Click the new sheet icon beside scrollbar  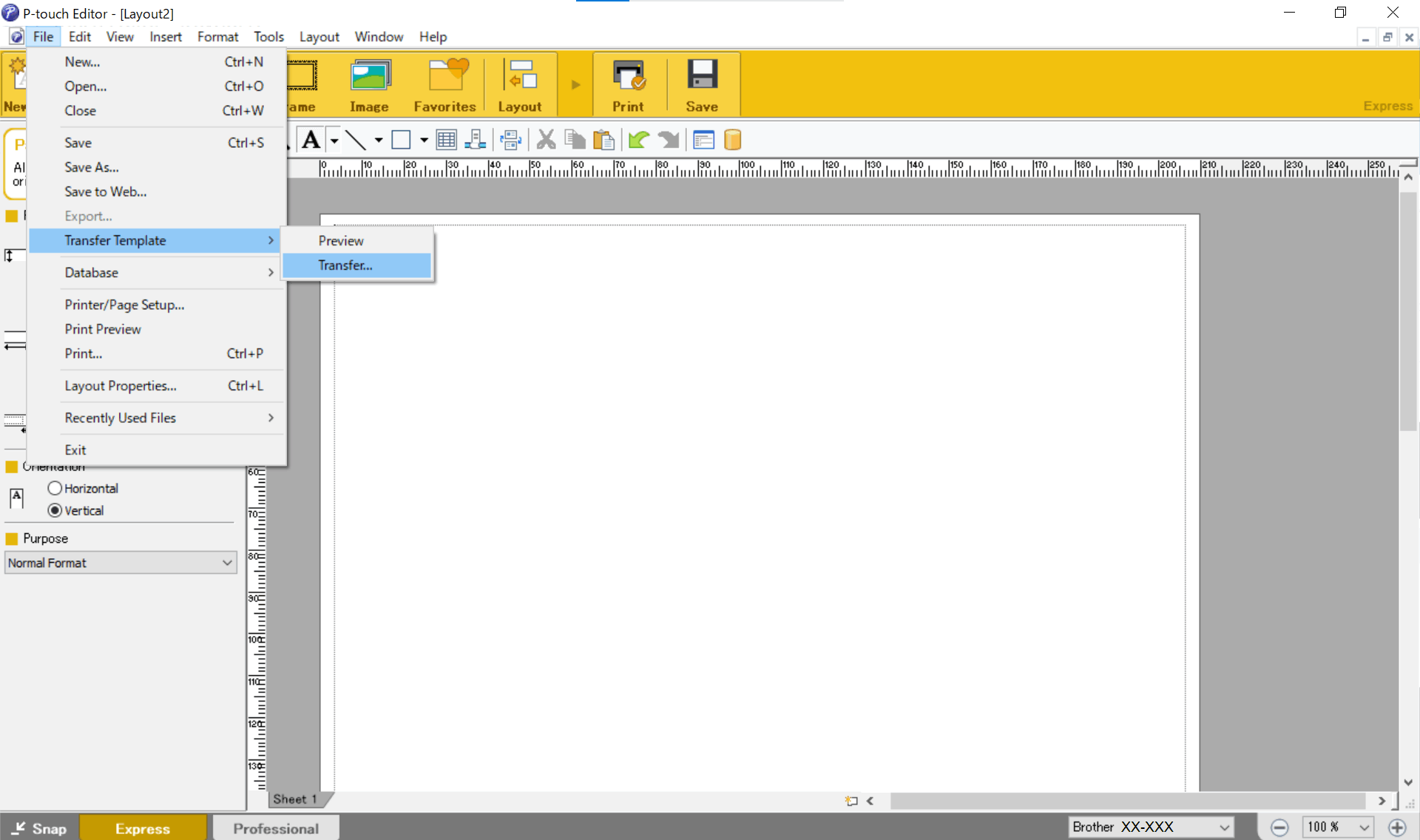click(851, 801)
